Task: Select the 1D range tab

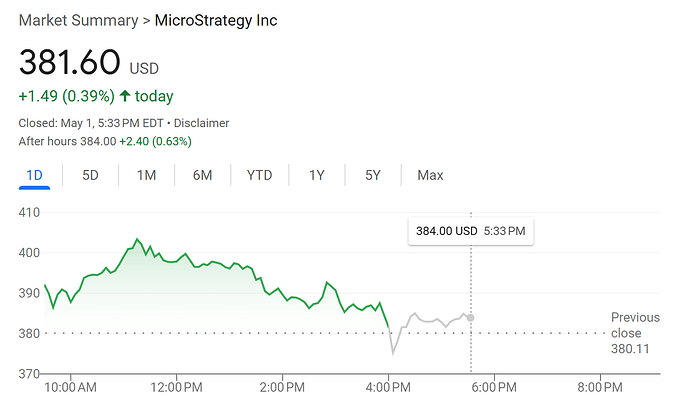Action: point(34,175)
